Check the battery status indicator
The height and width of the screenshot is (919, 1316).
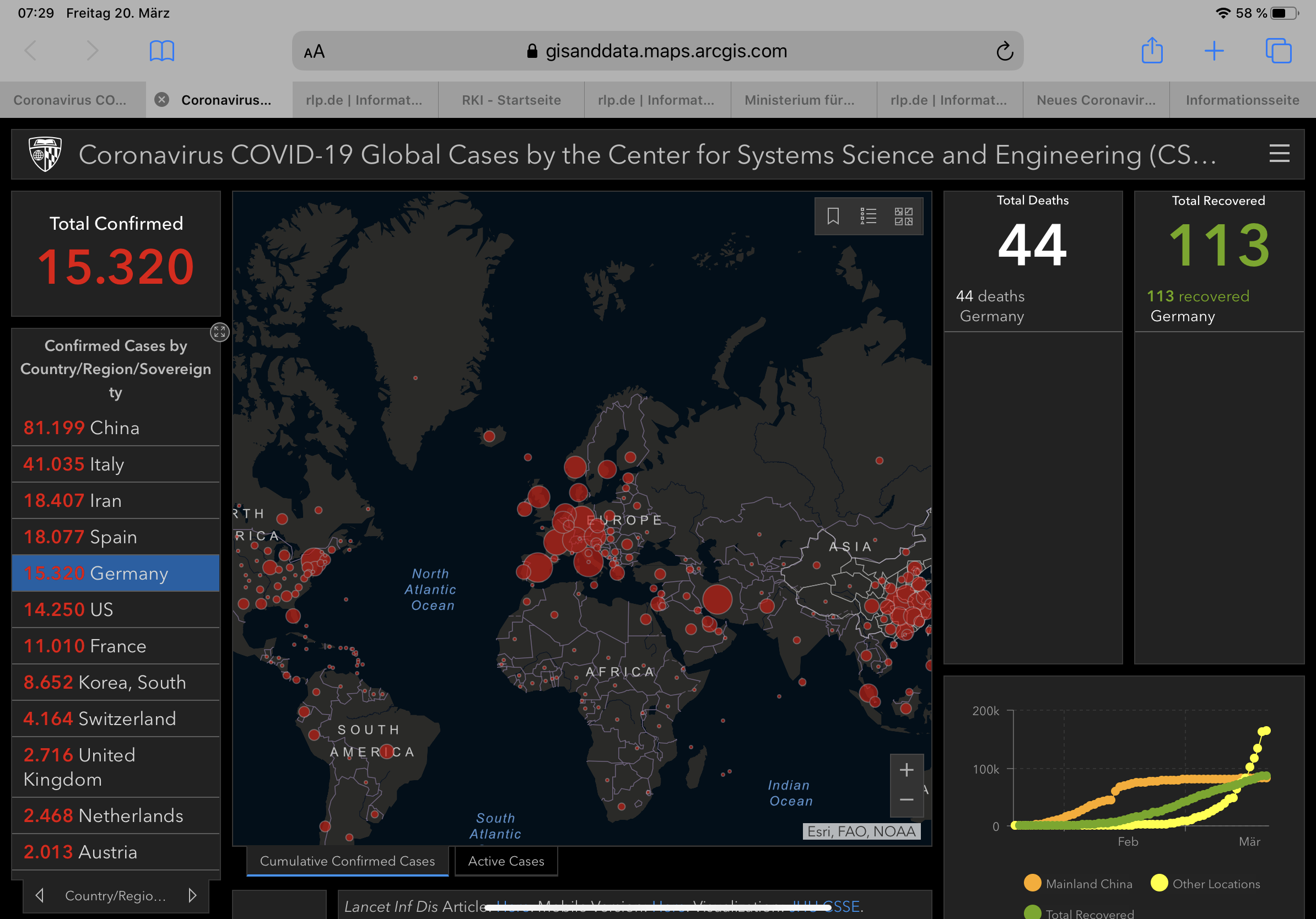tap(1284, 13)
